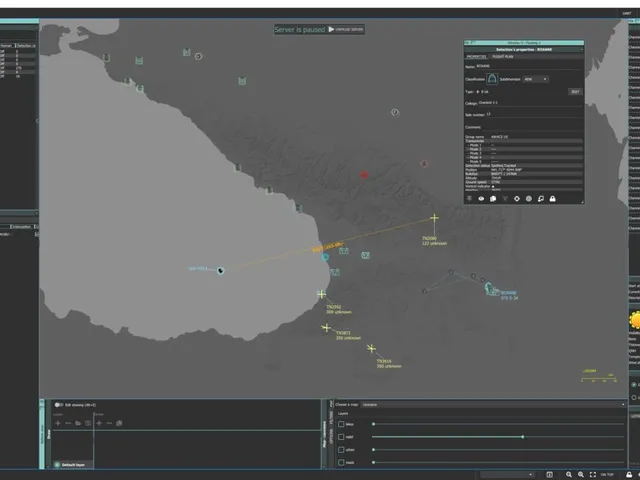The width and height of the screenshot is (640, 480).
Task: Open the Properties tab in selection panel
Action: [476, 57]
